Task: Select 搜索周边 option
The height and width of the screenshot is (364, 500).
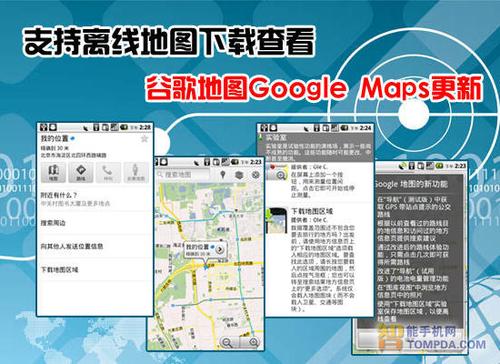Action: point(95,223)
